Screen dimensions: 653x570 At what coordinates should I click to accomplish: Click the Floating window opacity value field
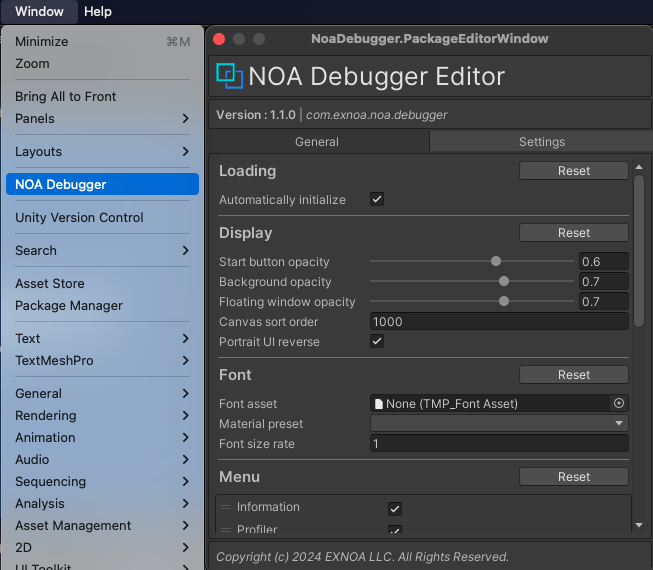(603, 301)
